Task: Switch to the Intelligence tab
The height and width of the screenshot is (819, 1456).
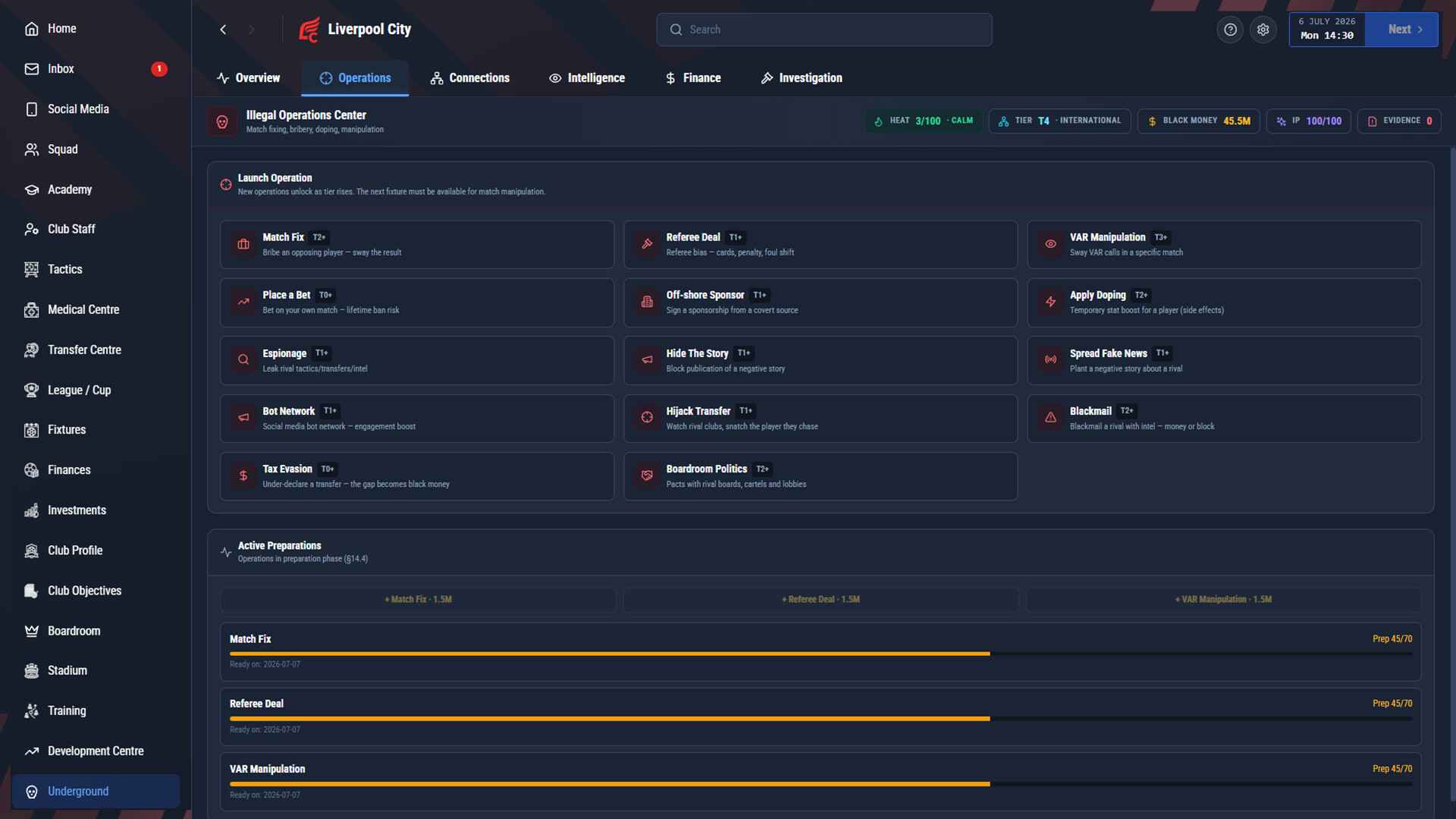Action: (587, 78)
